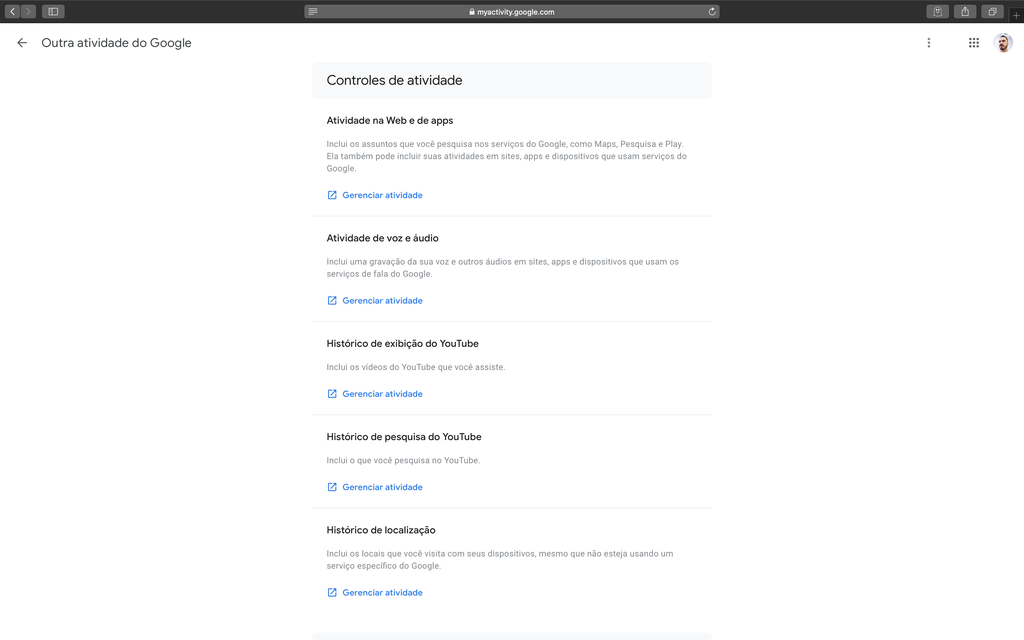
Task: Open a new tab with plus button
Action: [1016, 15]
